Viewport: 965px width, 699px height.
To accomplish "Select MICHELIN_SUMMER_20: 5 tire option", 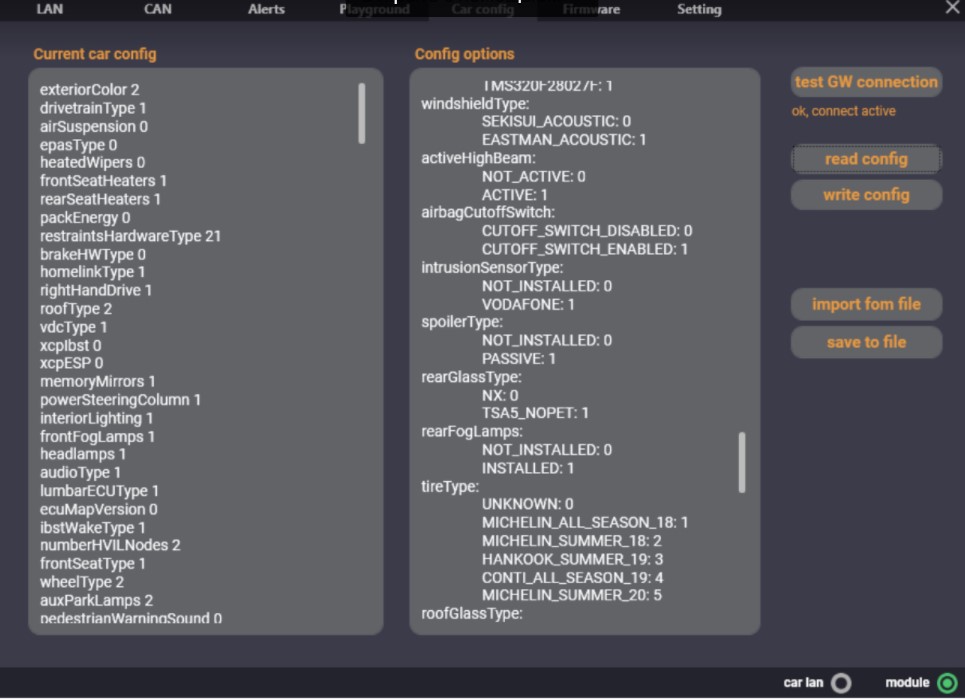I will tap(572, 595).
